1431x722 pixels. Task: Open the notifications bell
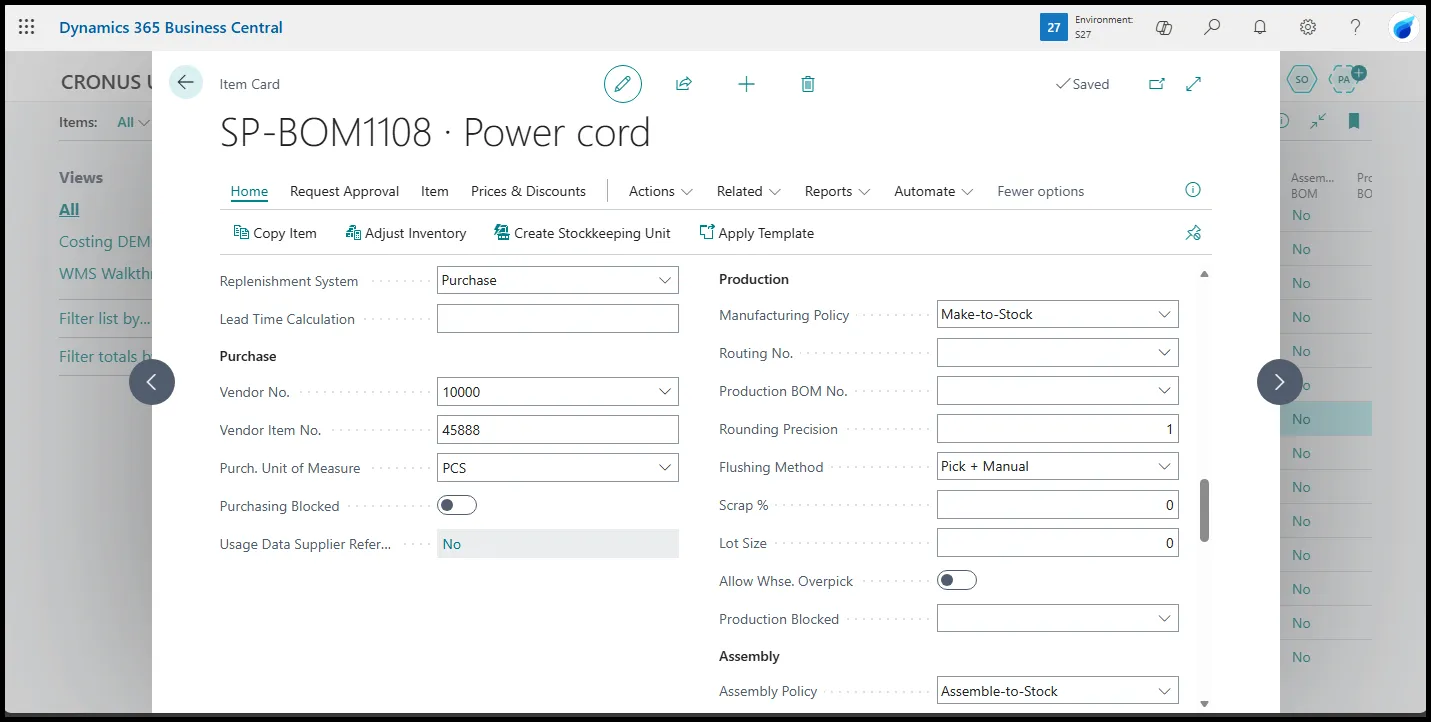click(x=1260, y=27)
